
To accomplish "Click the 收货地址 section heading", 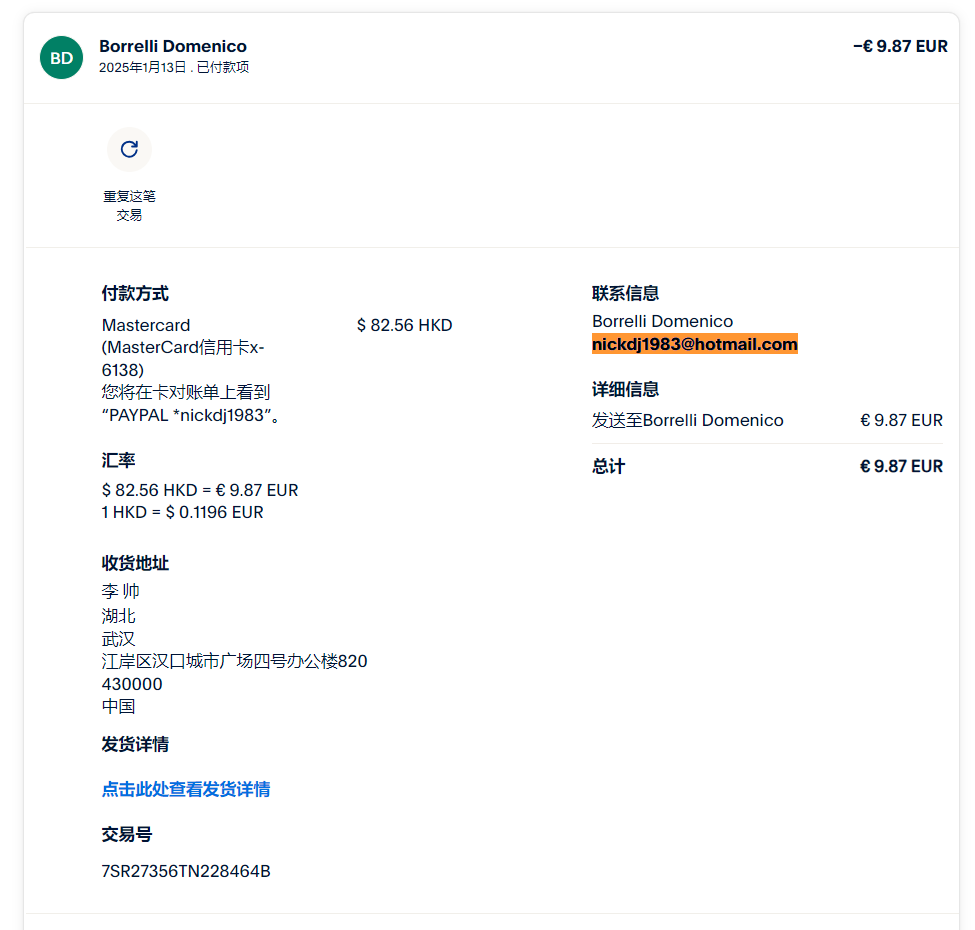I will [135, 563].
